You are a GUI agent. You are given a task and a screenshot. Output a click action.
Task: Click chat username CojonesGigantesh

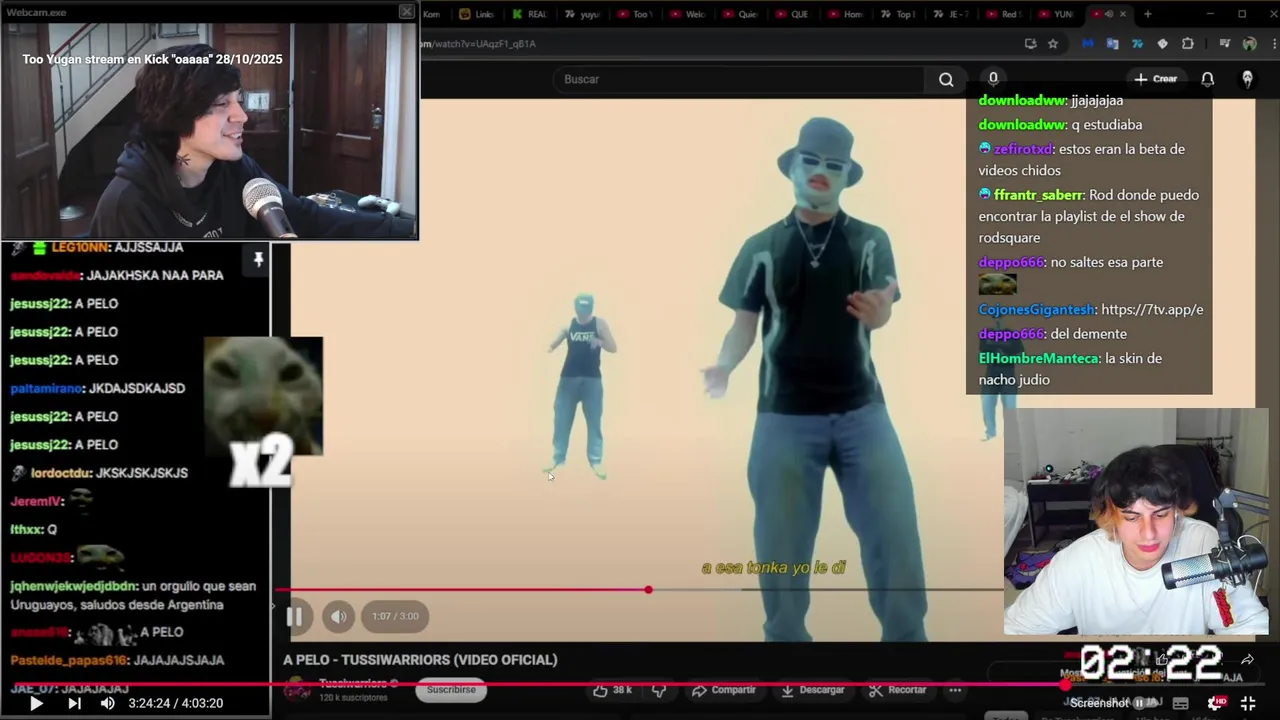point(1036,310)
